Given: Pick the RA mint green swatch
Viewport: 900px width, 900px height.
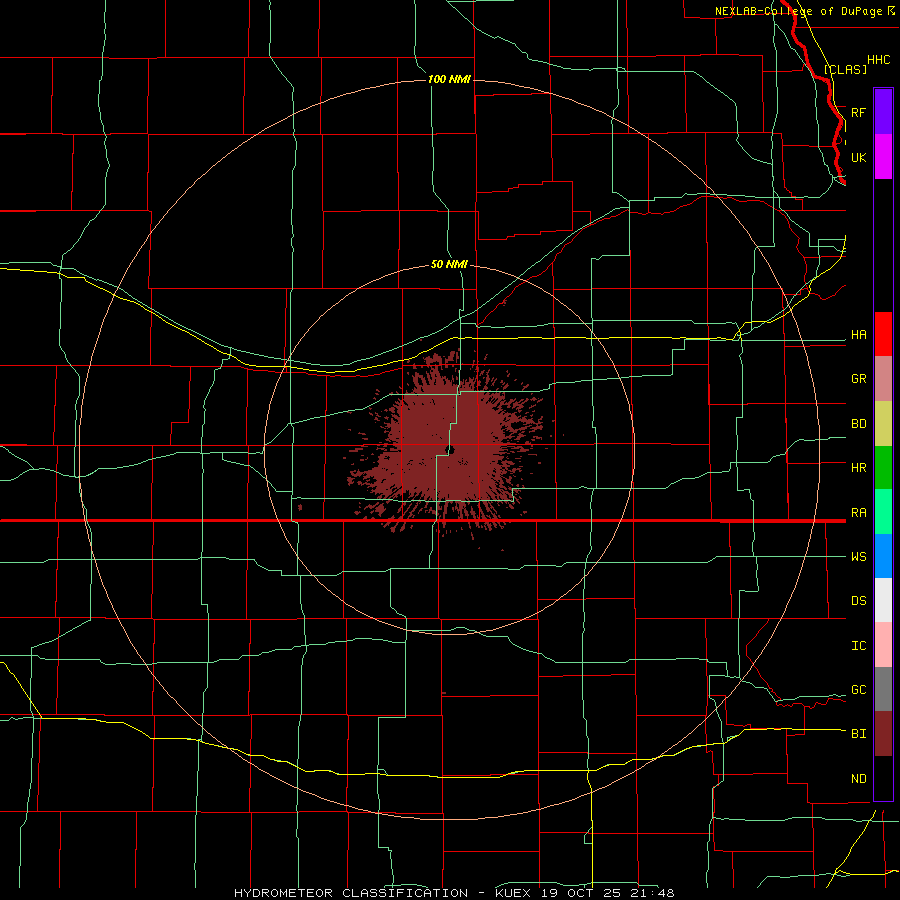Looking at the screenshot, I should (x=883, y=512).
